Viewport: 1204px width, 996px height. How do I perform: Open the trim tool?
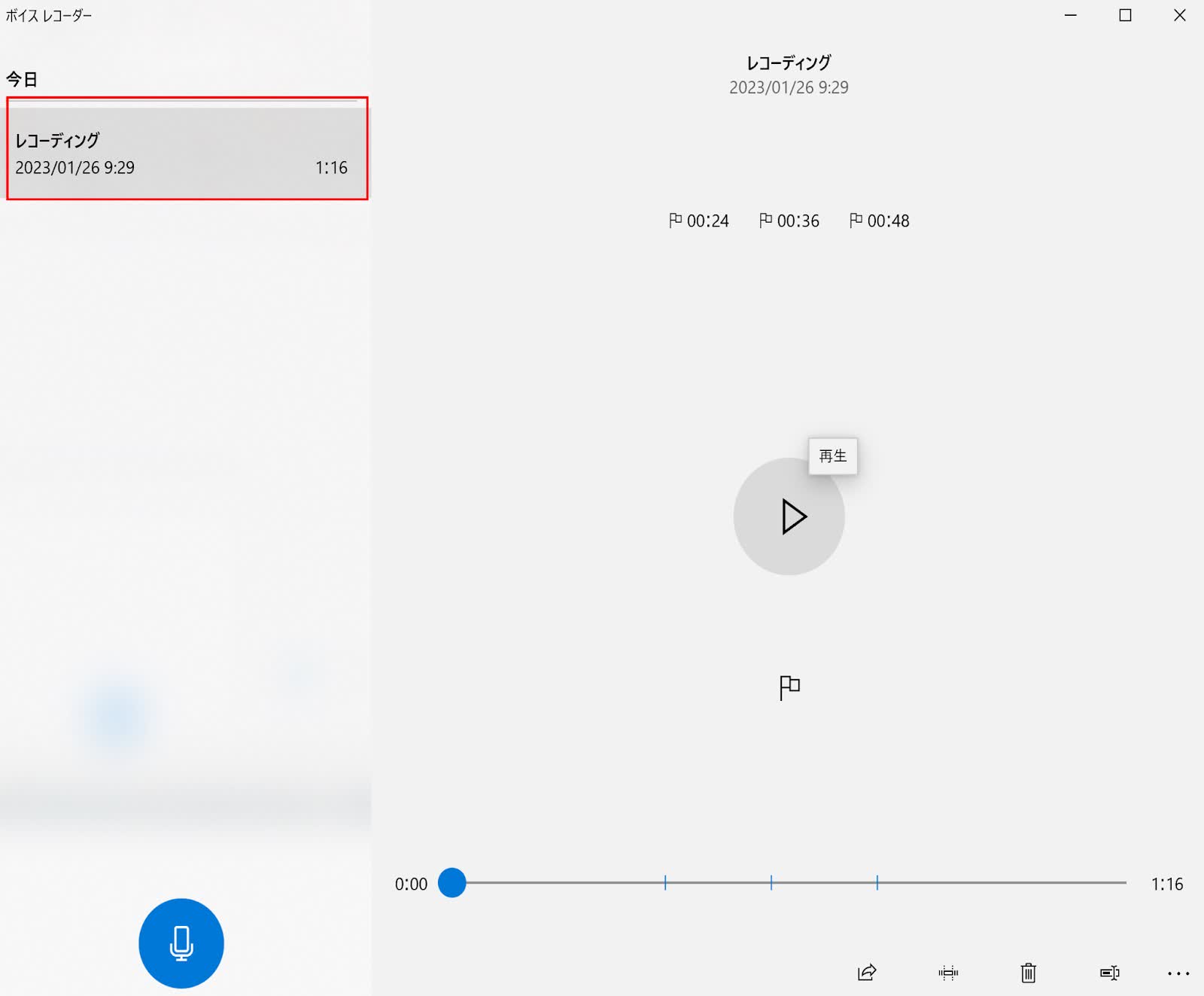(x=948, y=973)
